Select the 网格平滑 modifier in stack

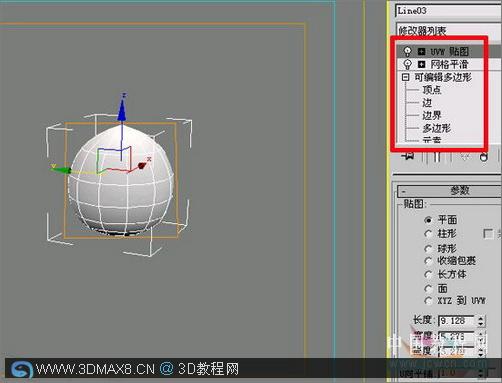(449, 64)
